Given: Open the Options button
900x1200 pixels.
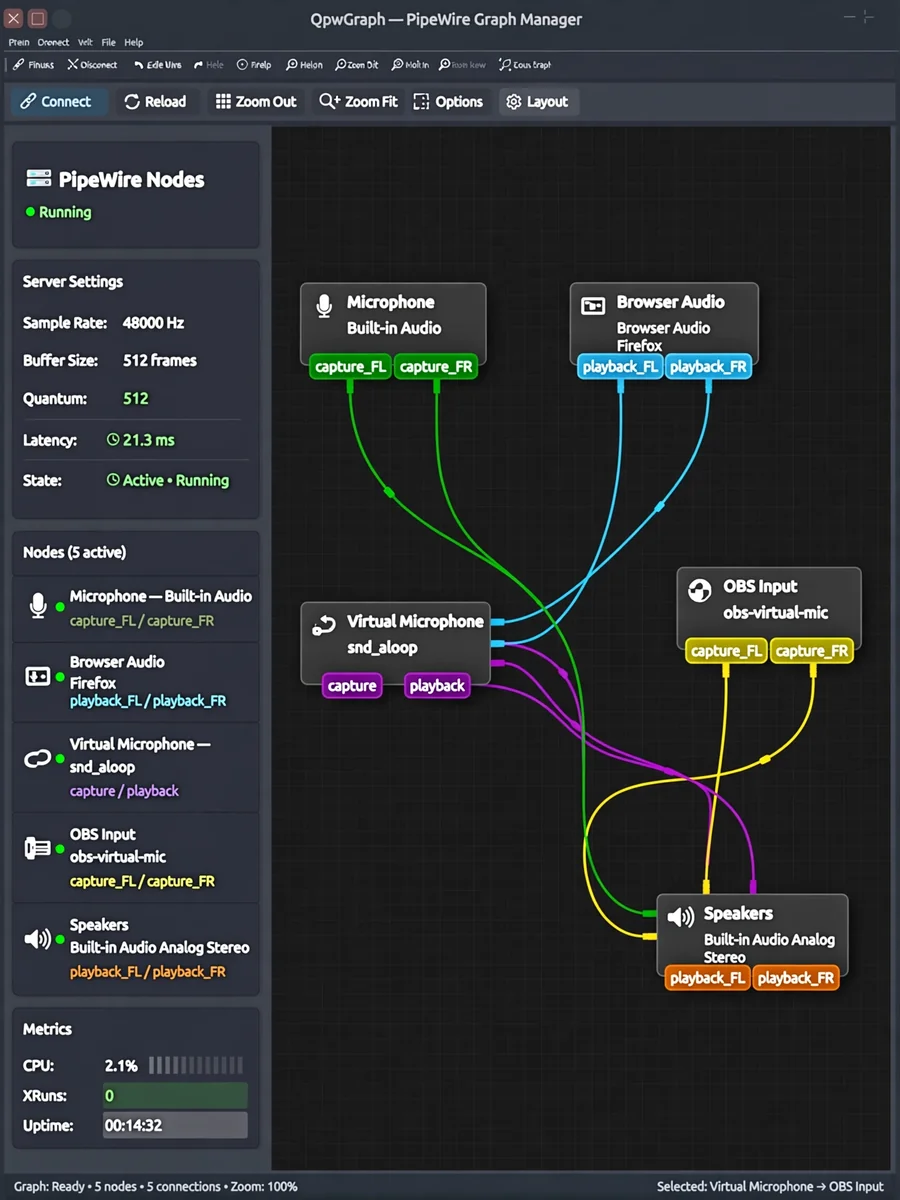Looking at the screenshot, I should [448, 102].
